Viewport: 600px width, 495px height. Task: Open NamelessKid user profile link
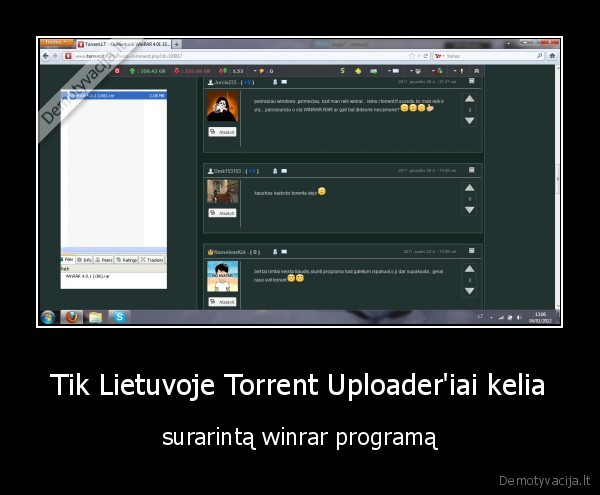pos(229,252)
